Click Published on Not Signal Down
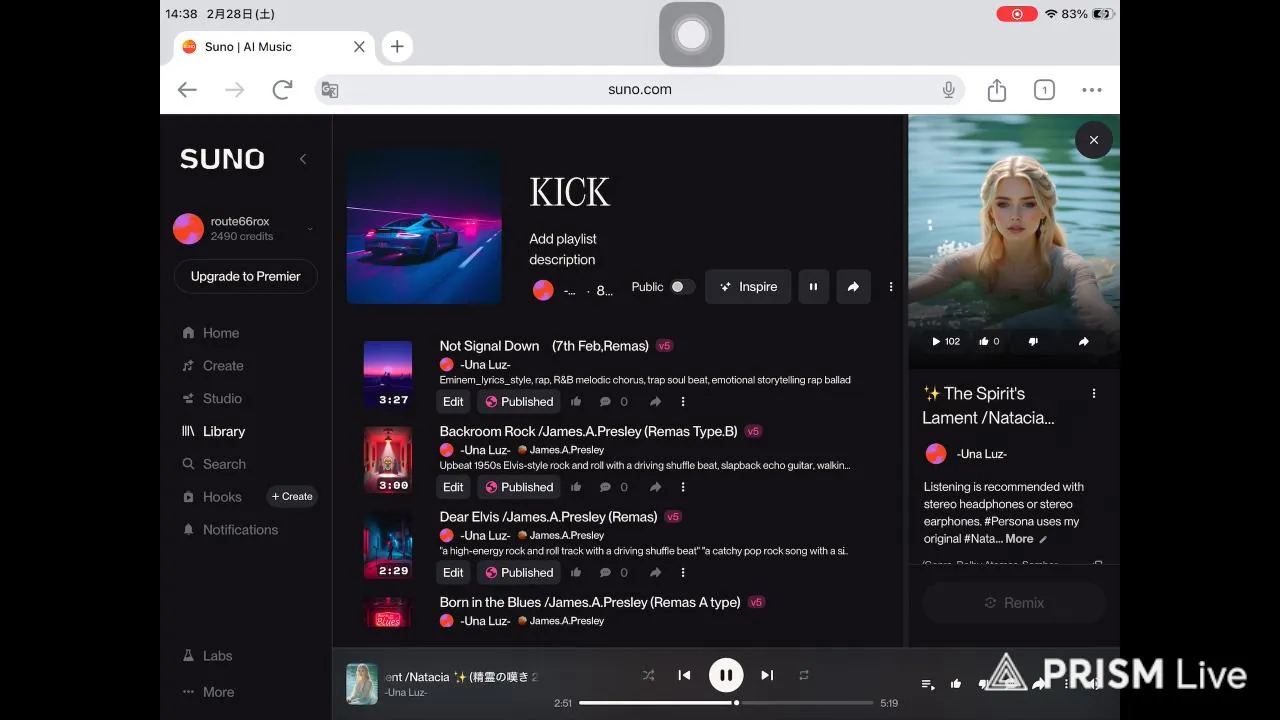The image size is (1280, 720). pyautogui.click(x=518, y=402)
